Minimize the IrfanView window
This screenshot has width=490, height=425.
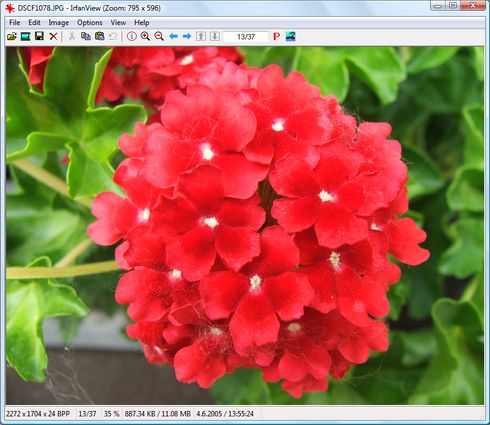point(438,6)
